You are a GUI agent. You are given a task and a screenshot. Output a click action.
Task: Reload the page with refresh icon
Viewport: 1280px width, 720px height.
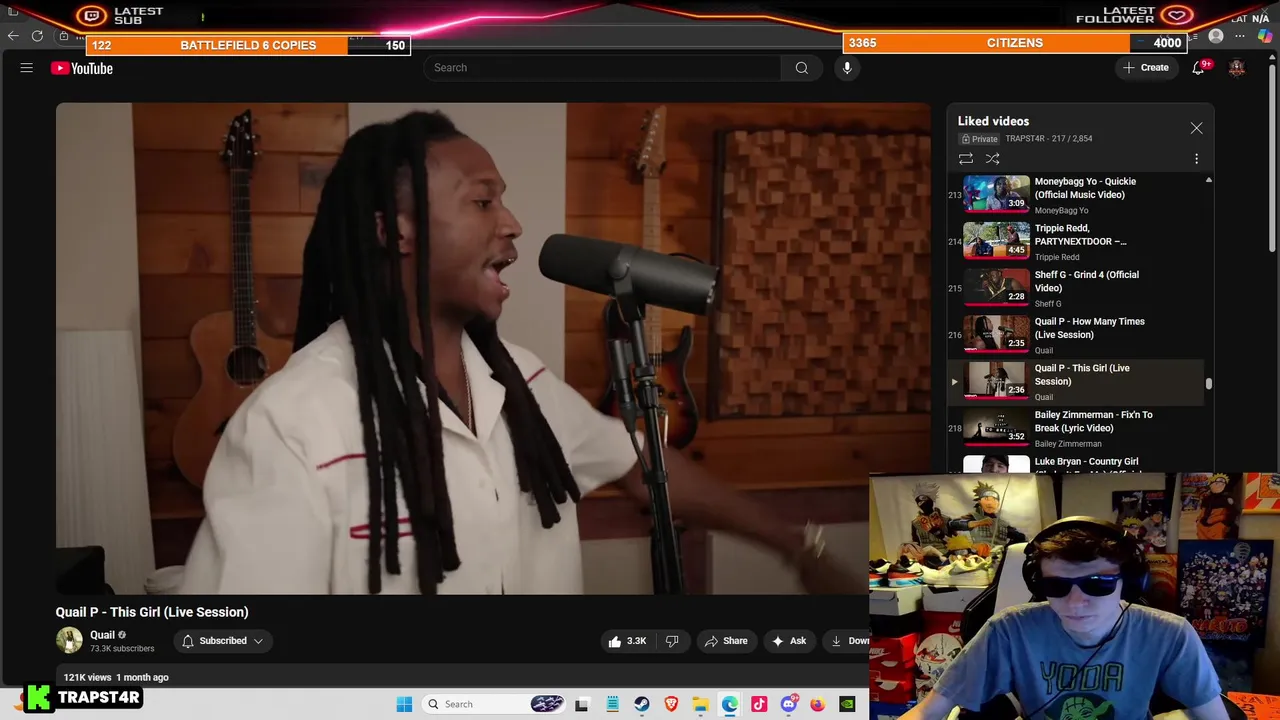coord(37,36)
